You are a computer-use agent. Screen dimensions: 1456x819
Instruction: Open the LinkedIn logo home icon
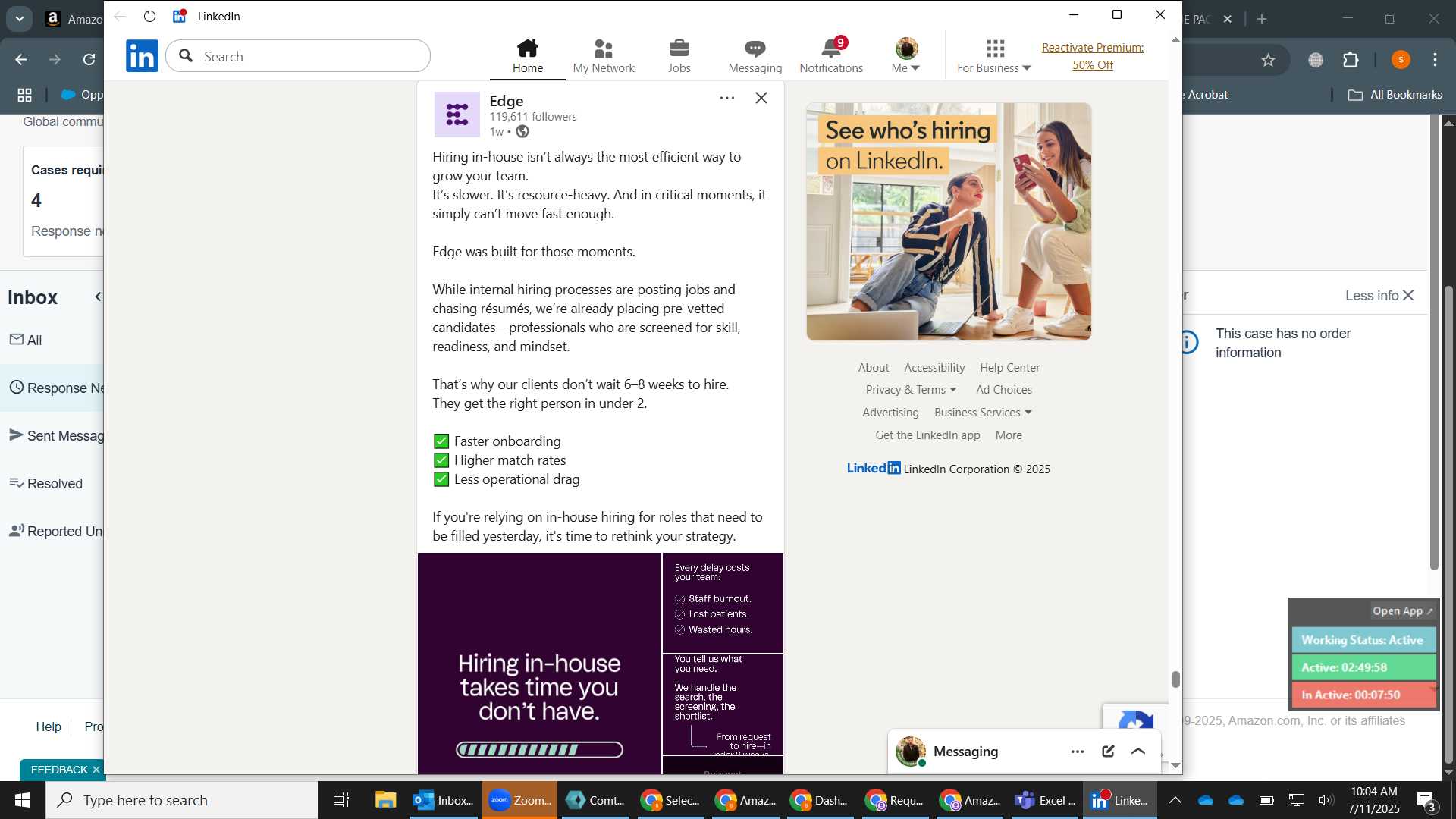142,56
